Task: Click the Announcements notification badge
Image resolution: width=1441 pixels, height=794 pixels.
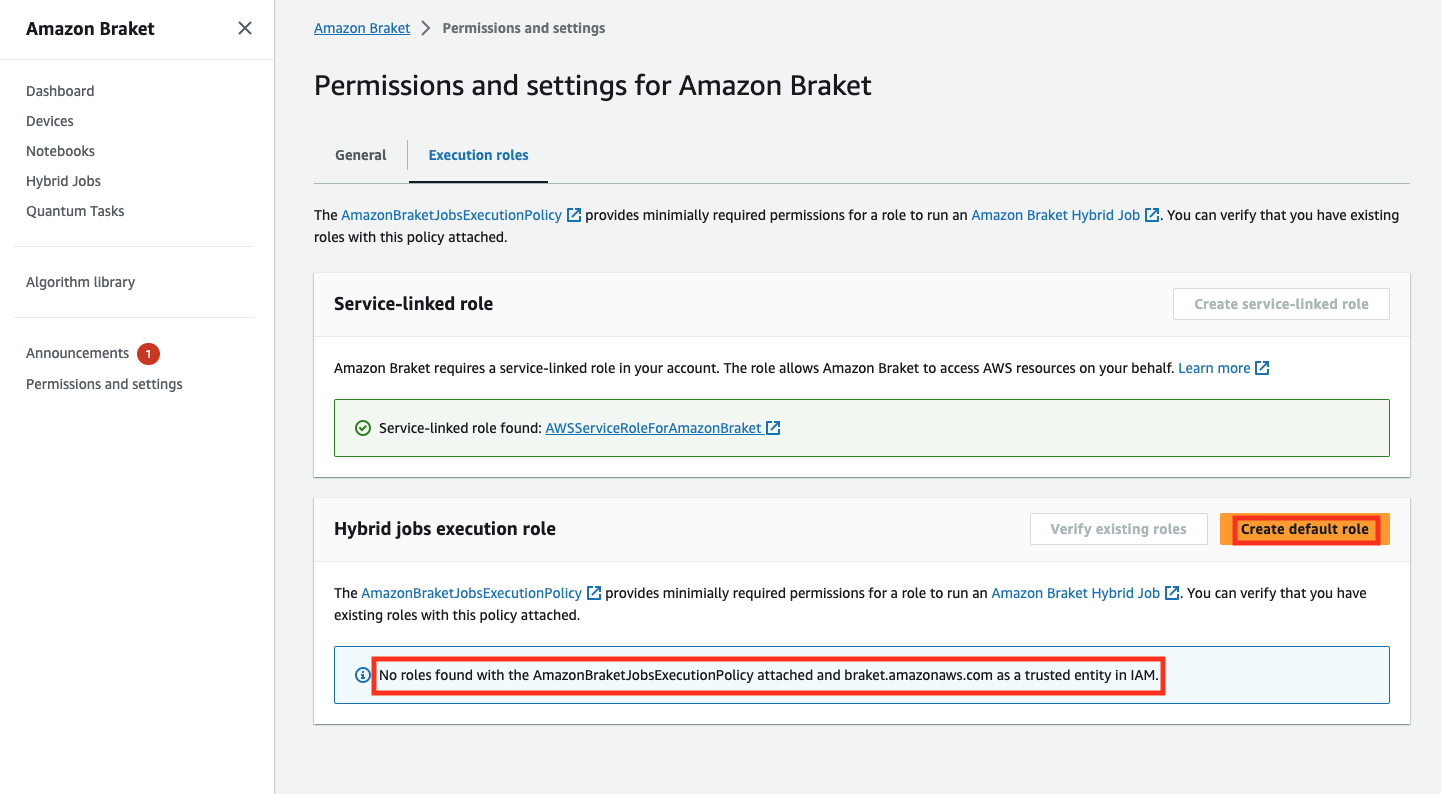Action: point(148,353)
